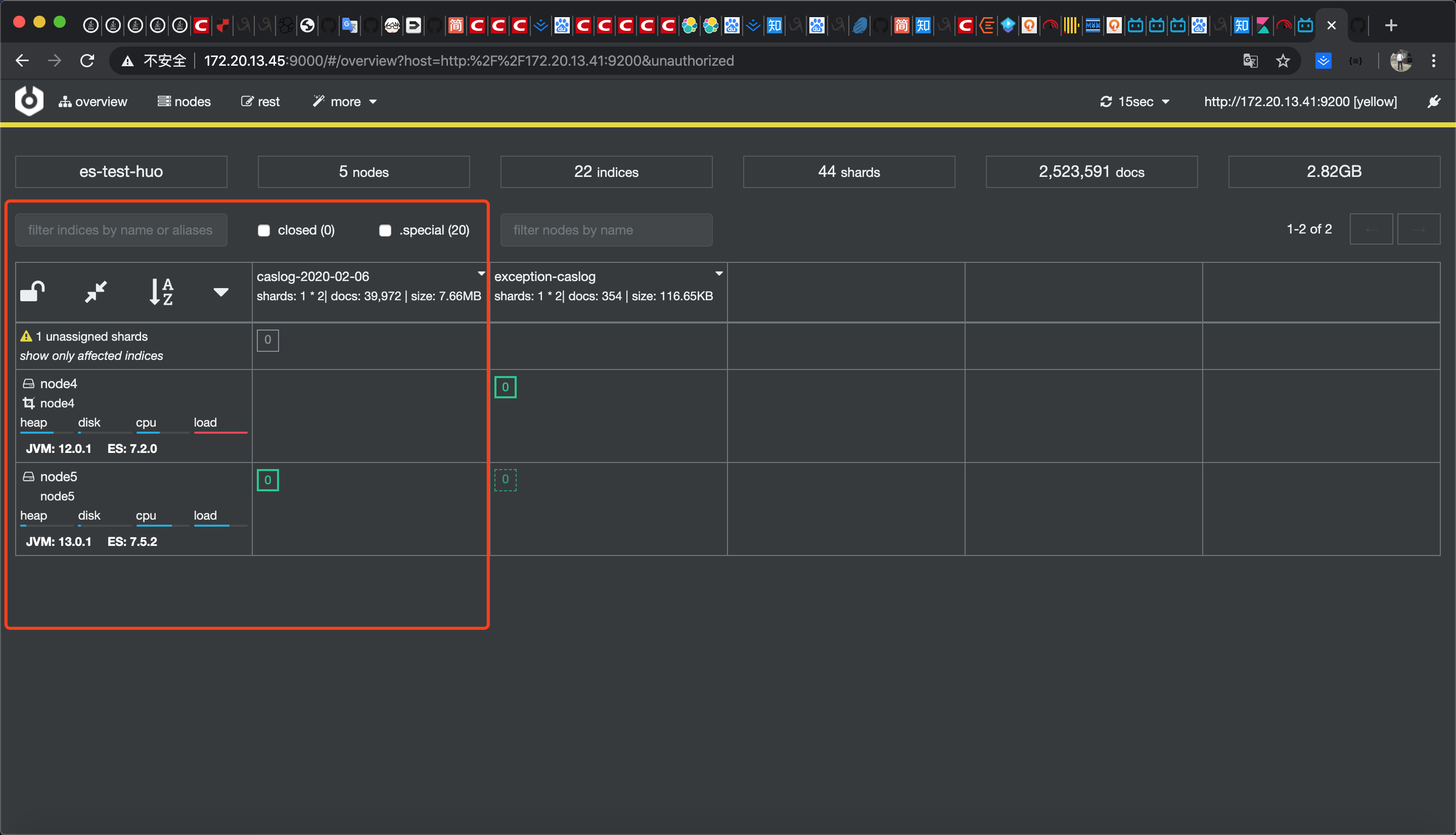
Task: Click the green shard 0 on node4
Action: coord(505,387)
